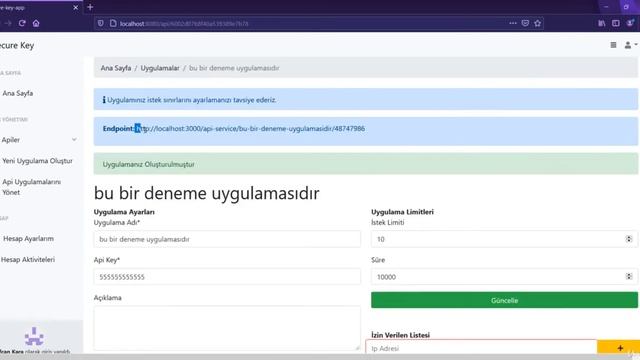Click the Uygulama Adı input field
Viewport: 640px width, 360px height.
[x=227, y=239]
